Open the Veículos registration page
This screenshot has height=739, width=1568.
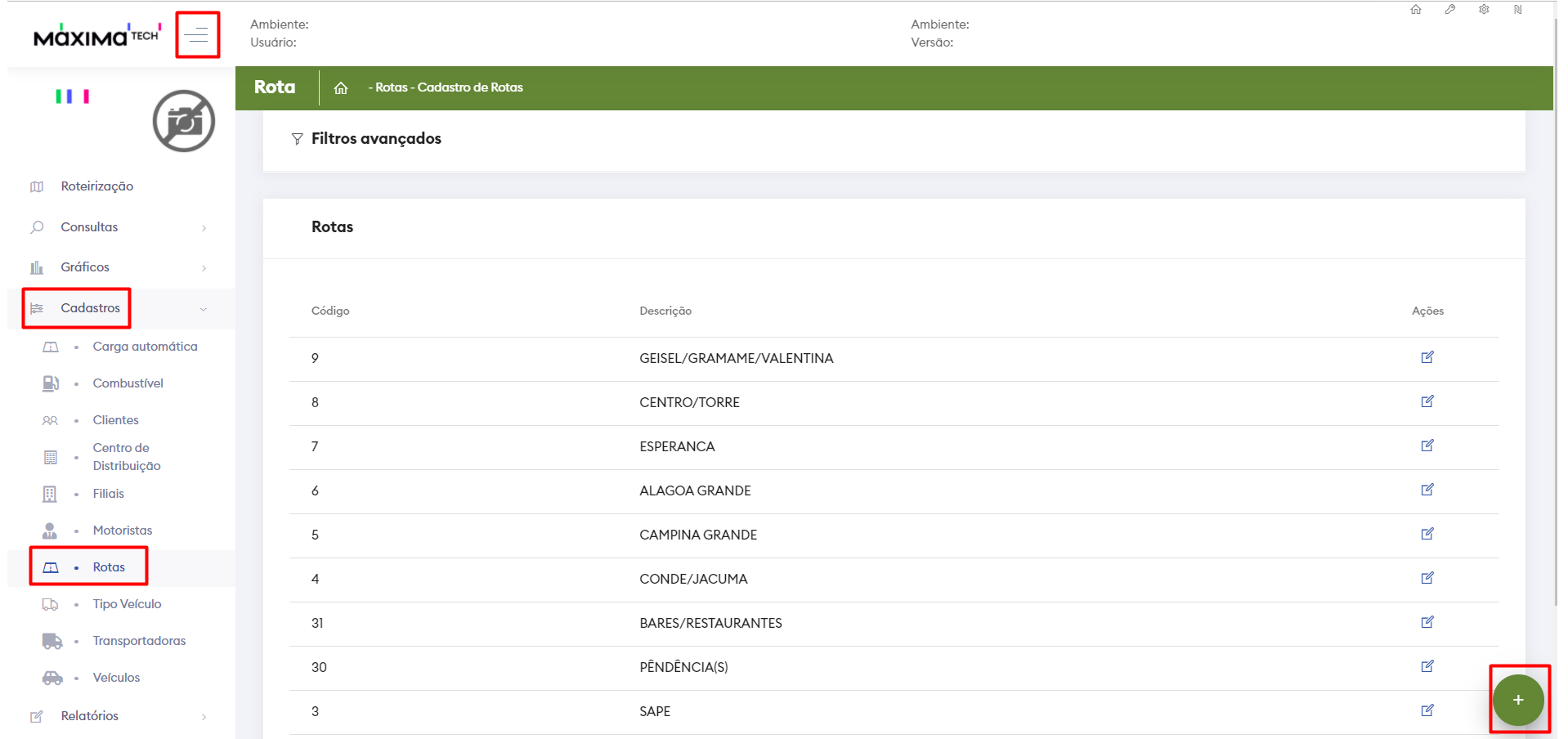click(x=116, y=678)
